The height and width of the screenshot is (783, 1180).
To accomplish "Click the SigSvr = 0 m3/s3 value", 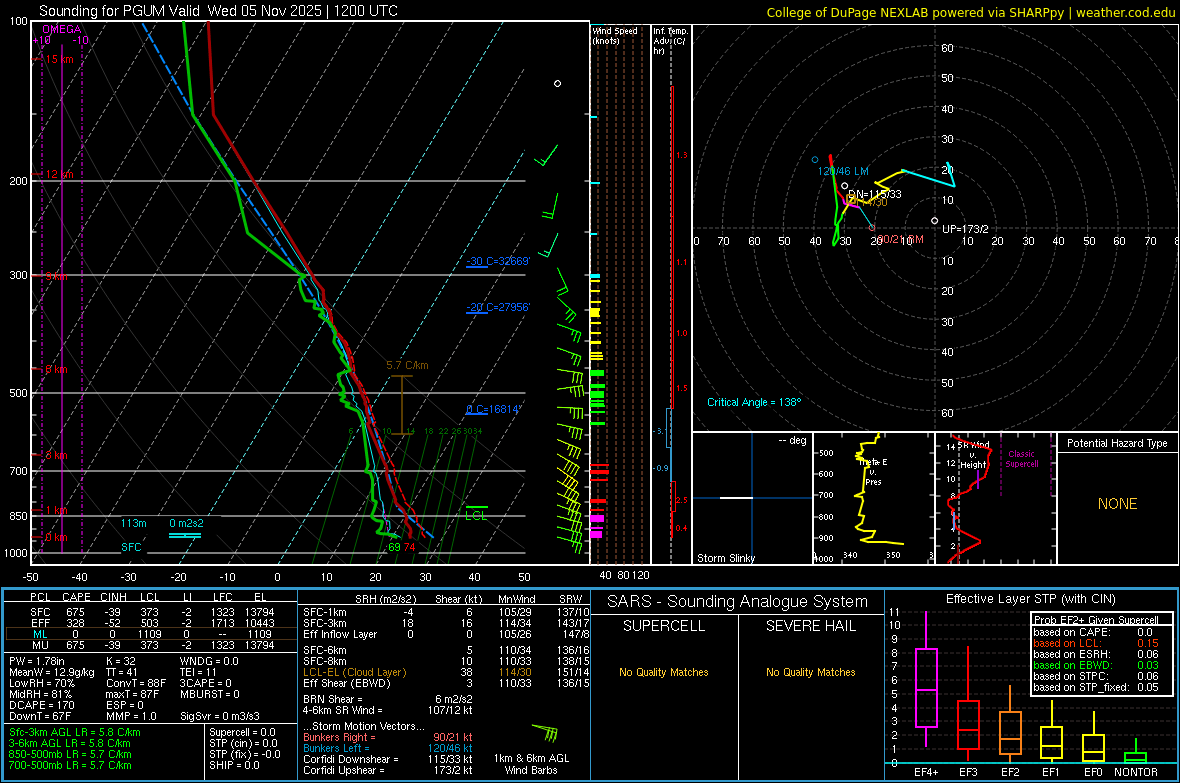I will 220,717.
